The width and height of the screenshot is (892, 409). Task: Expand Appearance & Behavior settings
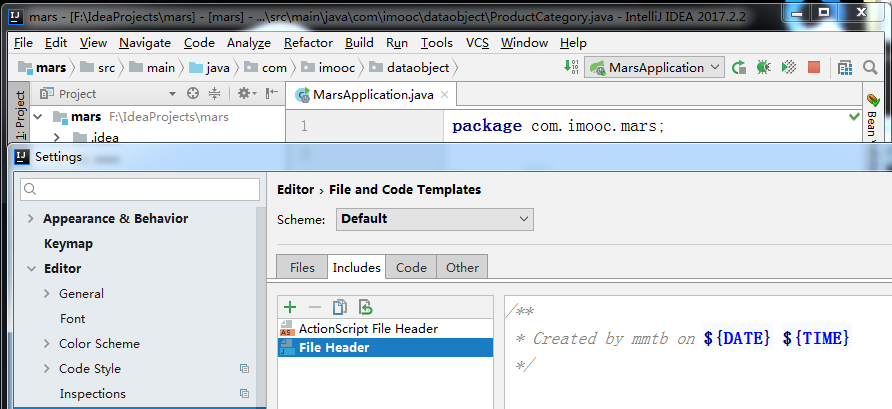click(31, 219)
